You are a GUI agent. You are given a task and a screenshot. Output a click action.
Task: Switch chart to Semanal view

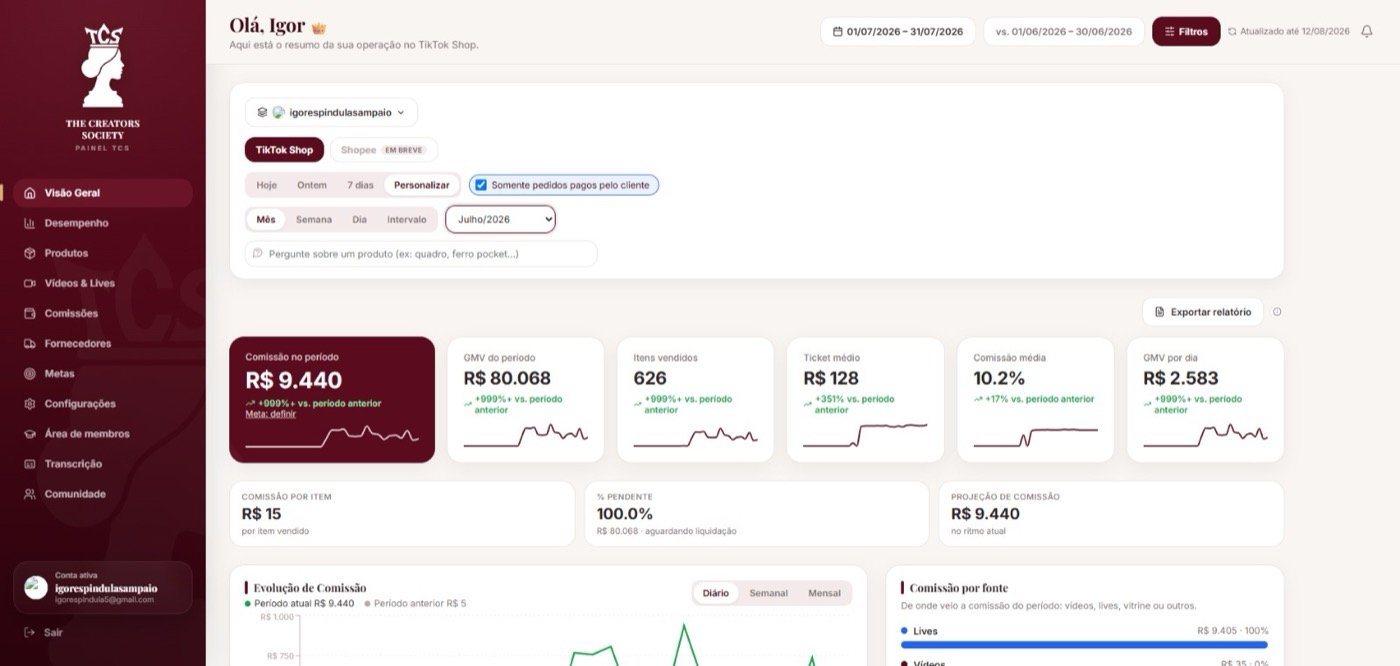pyautogui.click(x=769, y=593)
